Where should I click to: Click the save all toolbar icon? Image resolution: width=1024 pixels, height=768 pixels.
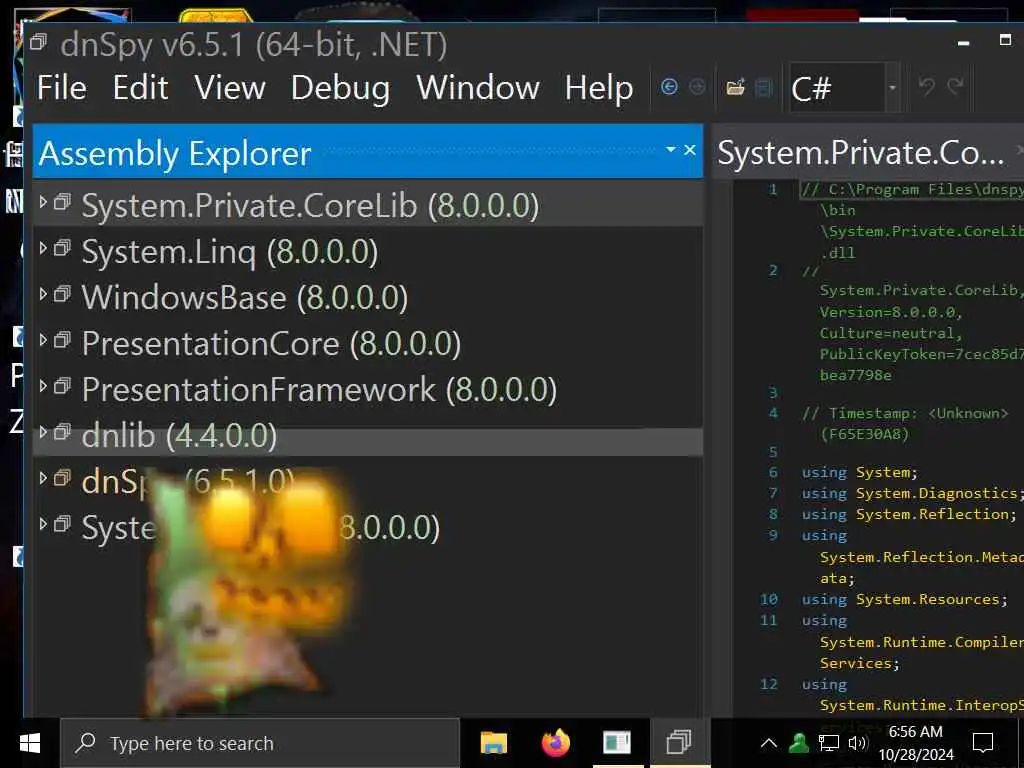[x=763, y=87]
